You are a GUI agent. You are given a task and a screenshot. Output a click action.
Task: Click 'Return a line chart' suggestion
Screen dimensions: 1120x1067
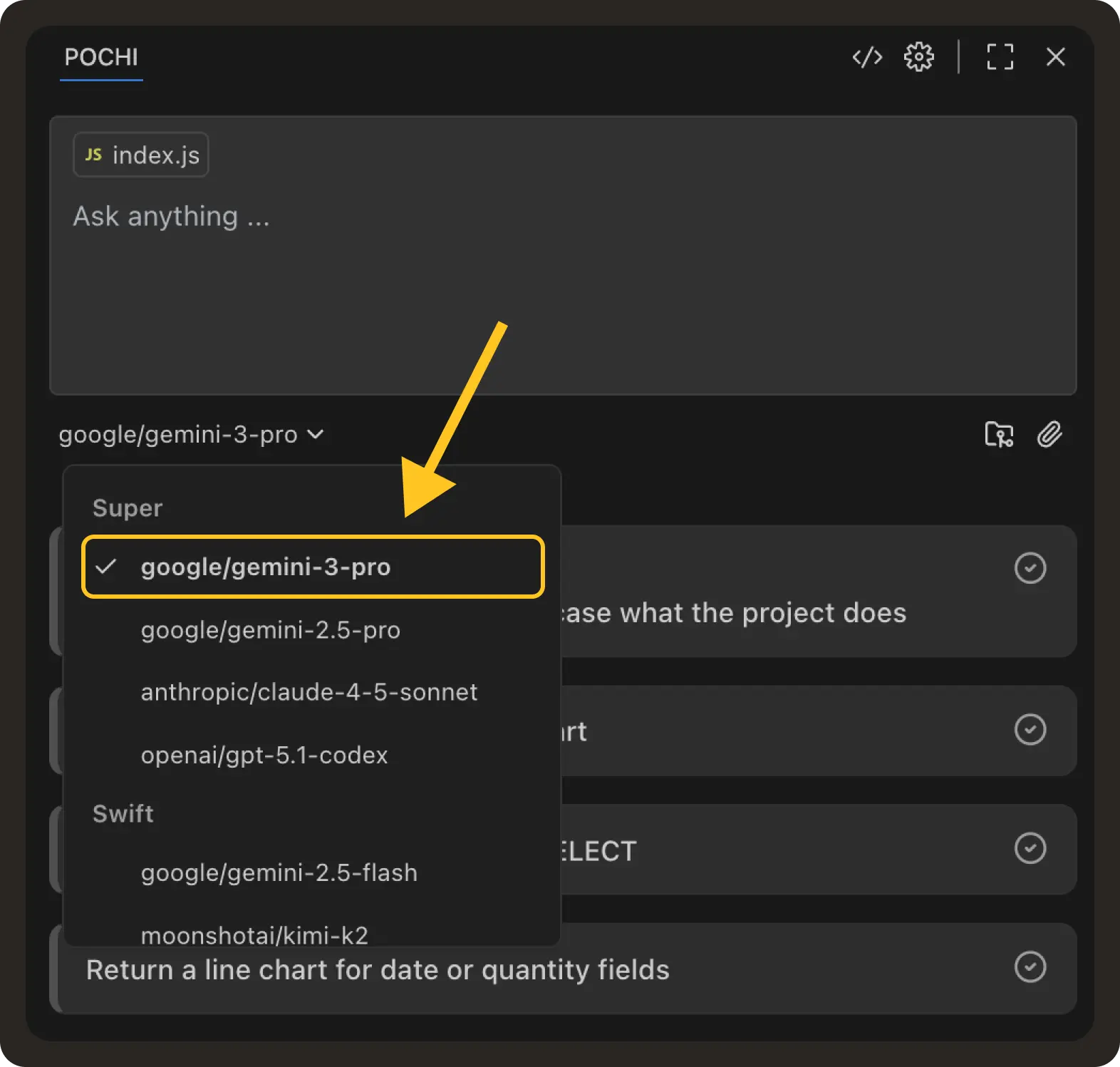coord(378,970)
